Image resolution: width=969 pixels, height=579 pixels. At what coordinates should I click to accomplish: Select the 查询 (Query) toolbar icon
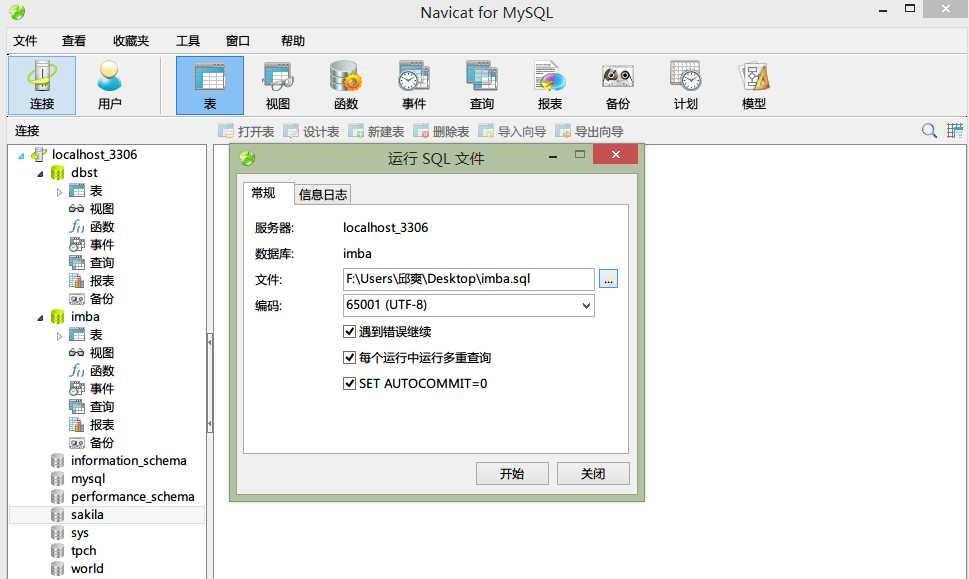point(481,85)
